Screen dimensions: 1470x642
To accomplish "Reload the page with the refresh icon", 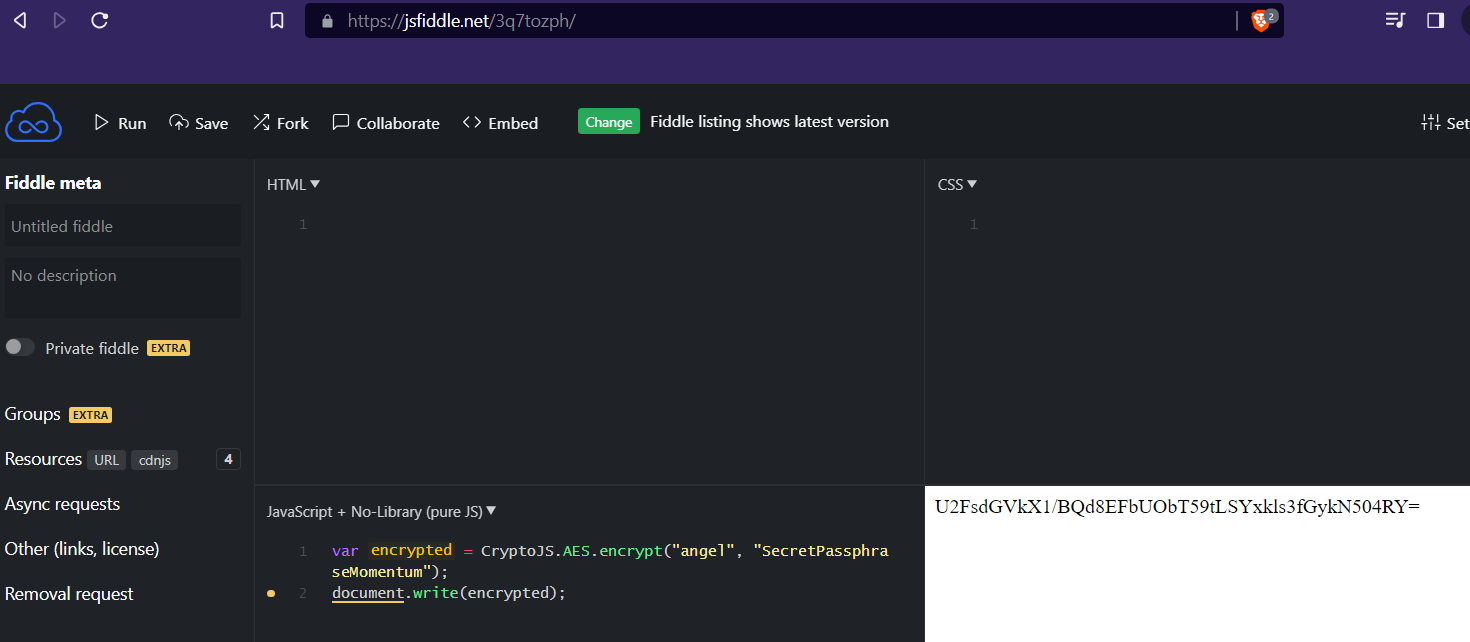I will [99, 19].
